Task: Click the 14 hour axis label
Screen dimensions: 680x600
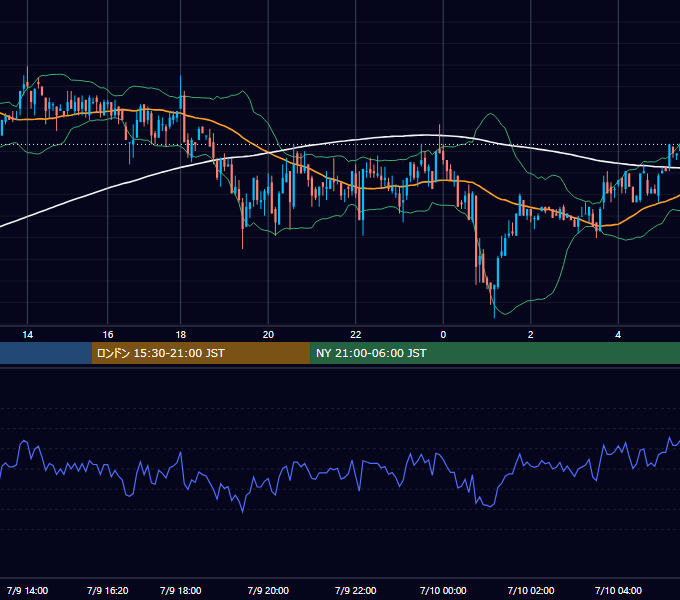Action: click(x=27, y=335)
